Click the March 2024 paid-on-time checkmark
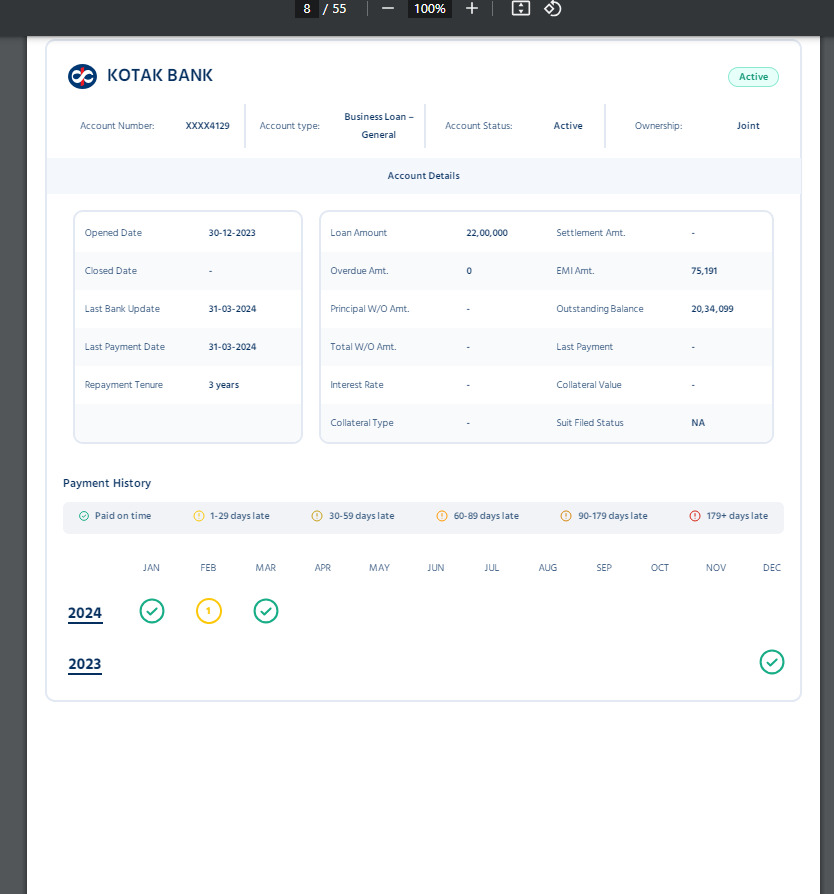The image size is (834, 894). 266,611
